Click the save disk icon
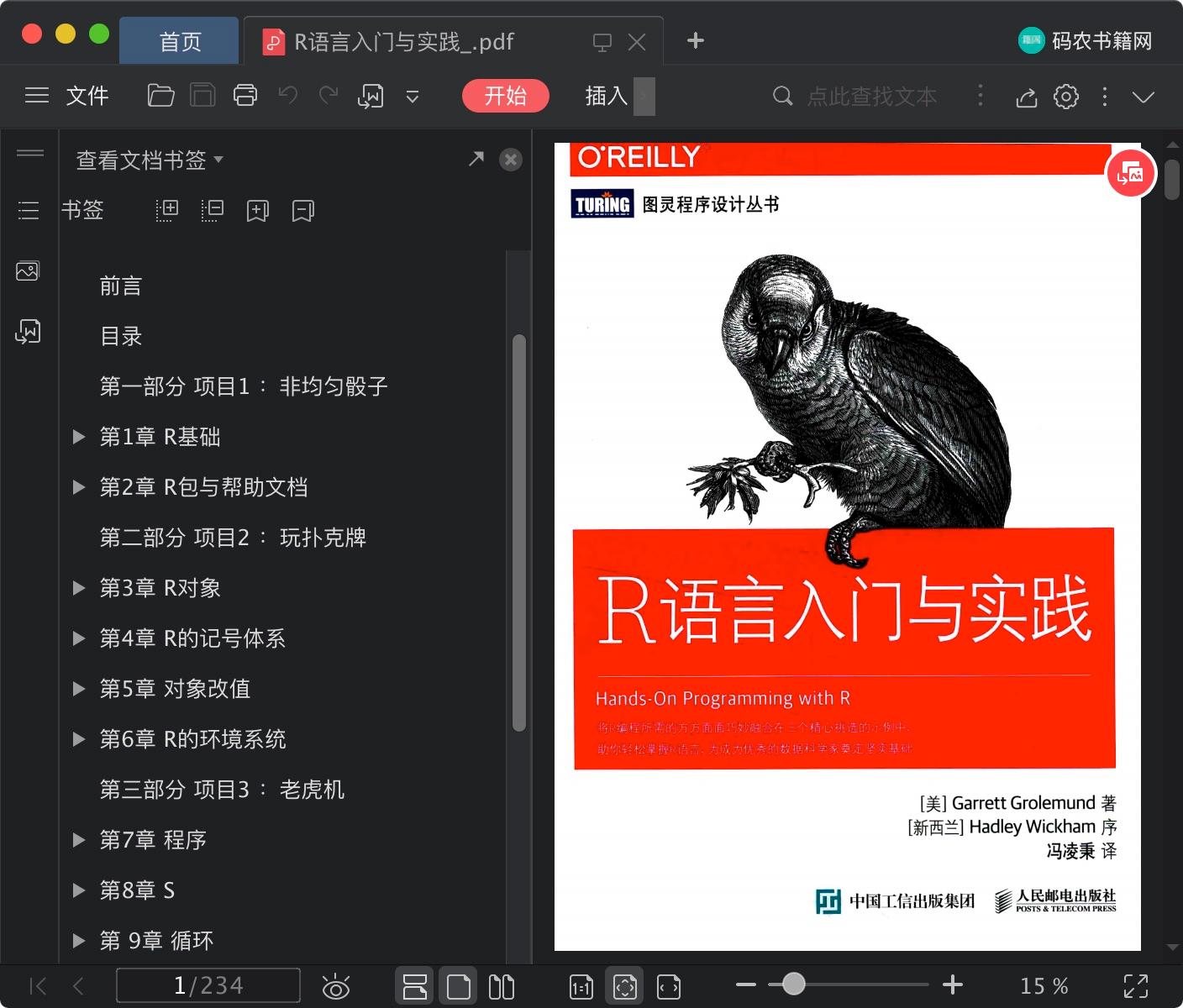 (x=202, y=96)
